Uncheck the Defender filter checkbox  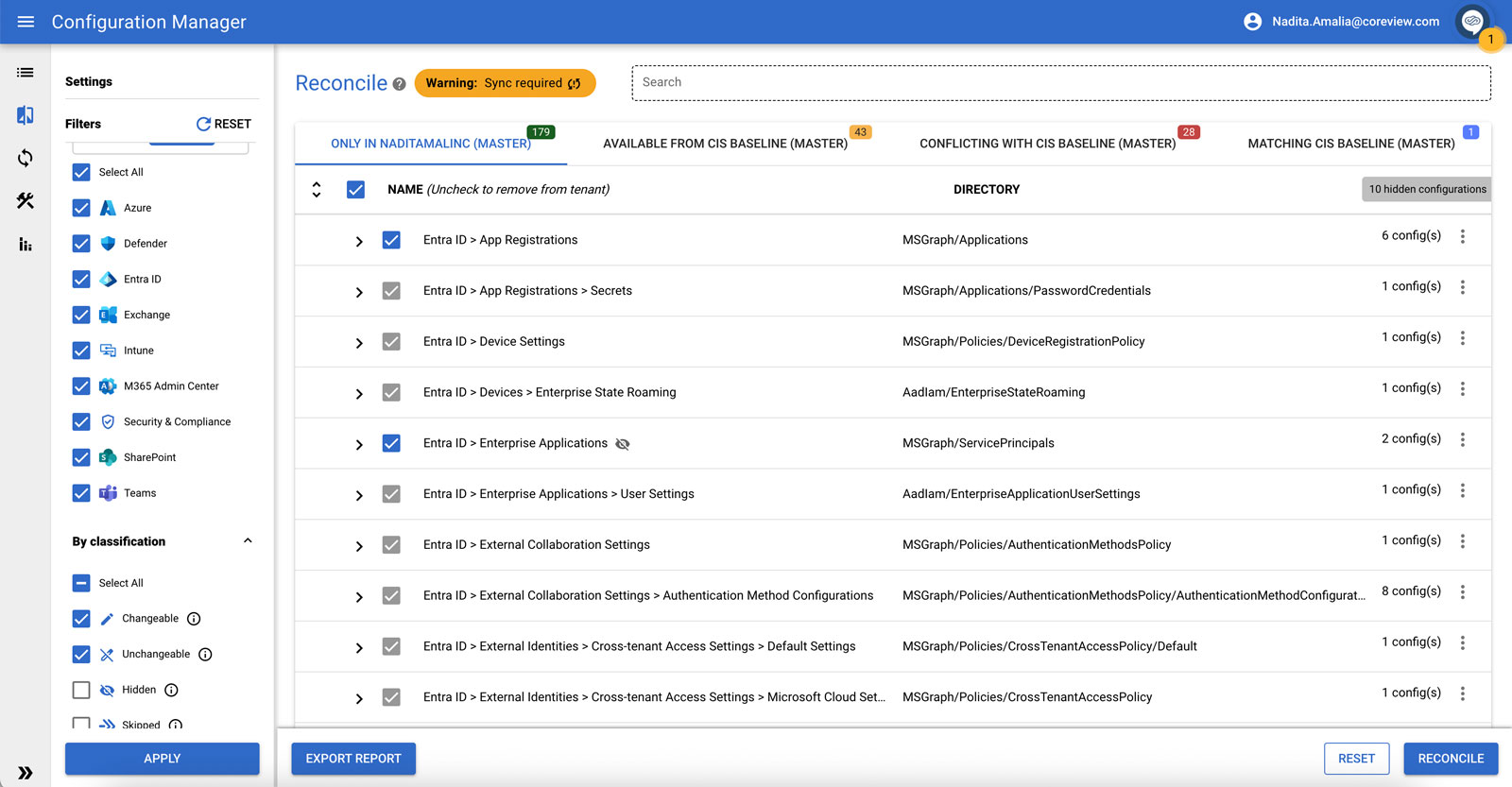pos(81,244)
